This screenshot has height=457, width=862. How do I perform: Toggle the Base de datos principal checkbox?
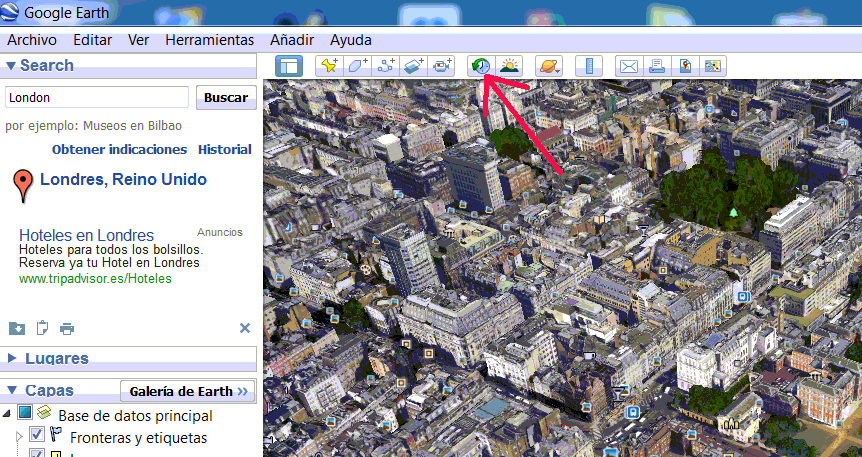[25, 413]
